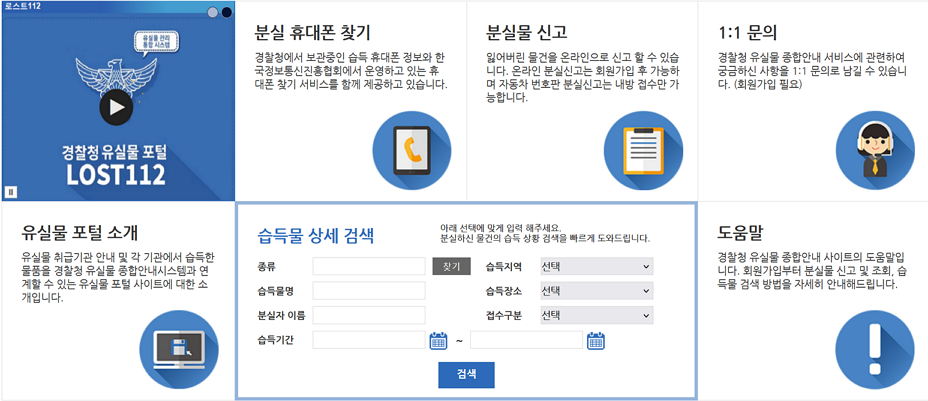Click the 1:1 문의 description paragraph
928x401 pixels.
(811, 72)
